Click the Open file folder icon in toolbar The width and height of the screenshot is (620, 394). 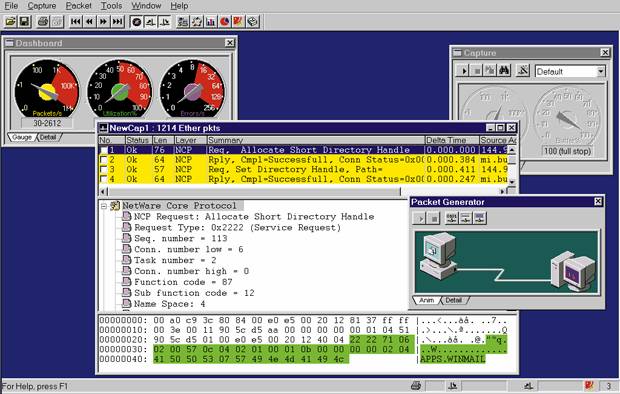pyautogui.click(x=10, y=21)
